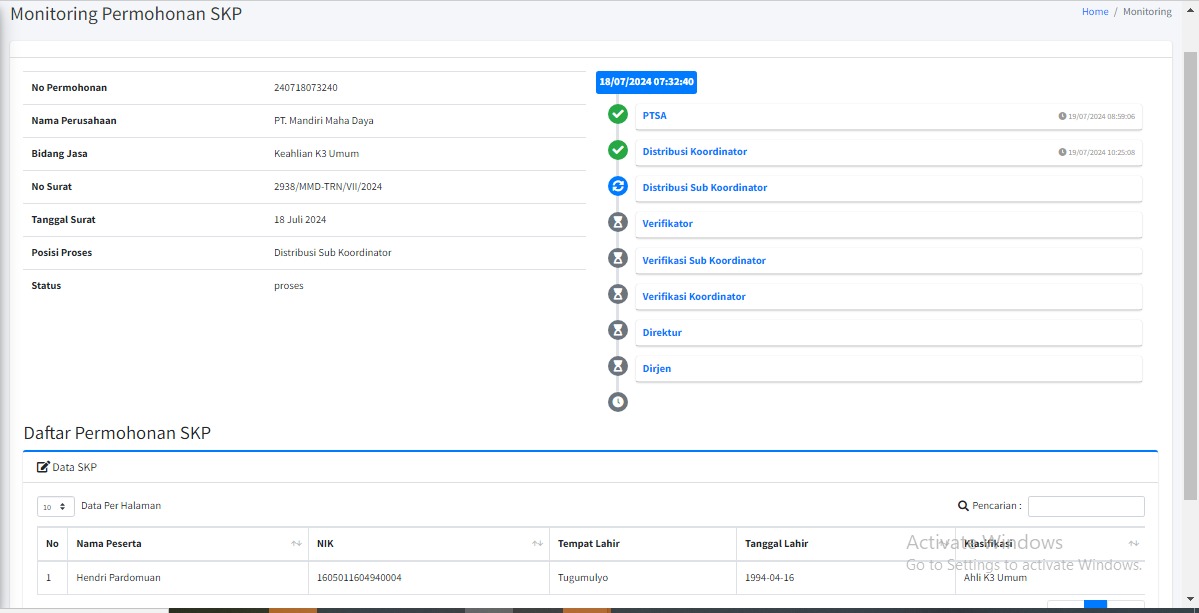Viewport: 1199px width, 613px height.
Task: Sort by the Nama Peserta column arrows
Action: tap(296, 544)
